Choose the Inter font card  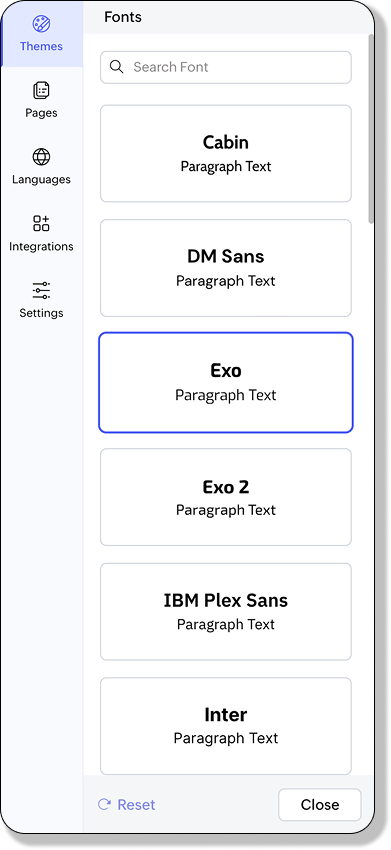[226, 726]
